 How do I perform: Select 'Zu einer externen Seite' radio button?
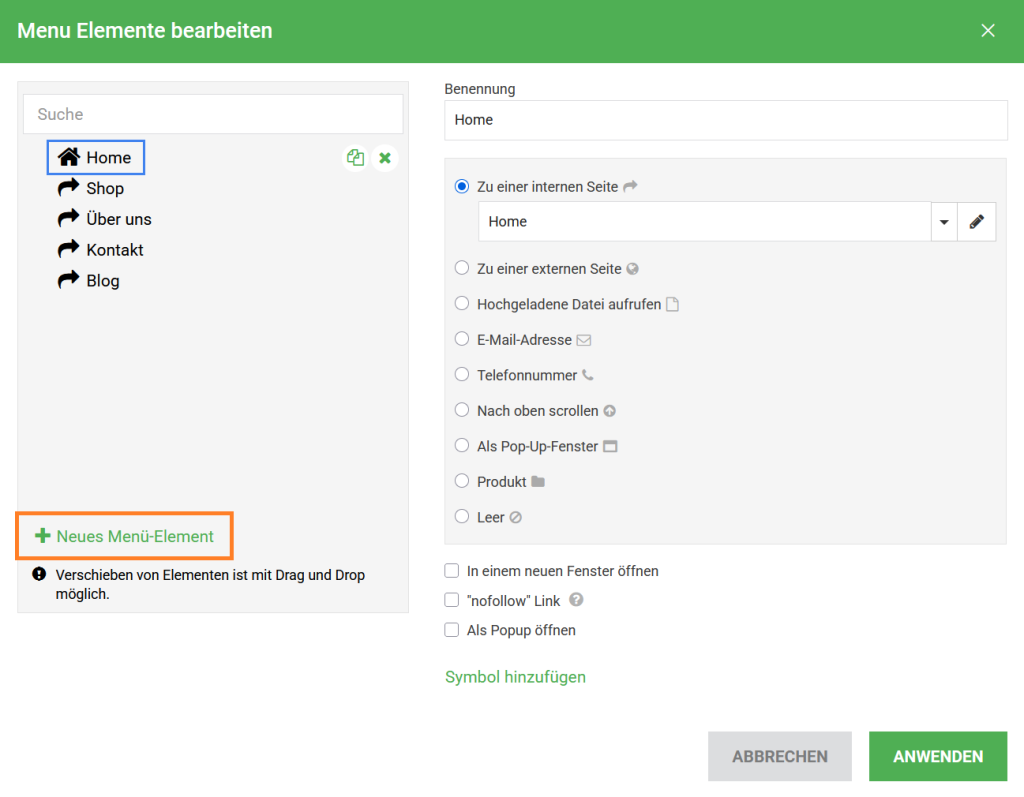[461, 268]
